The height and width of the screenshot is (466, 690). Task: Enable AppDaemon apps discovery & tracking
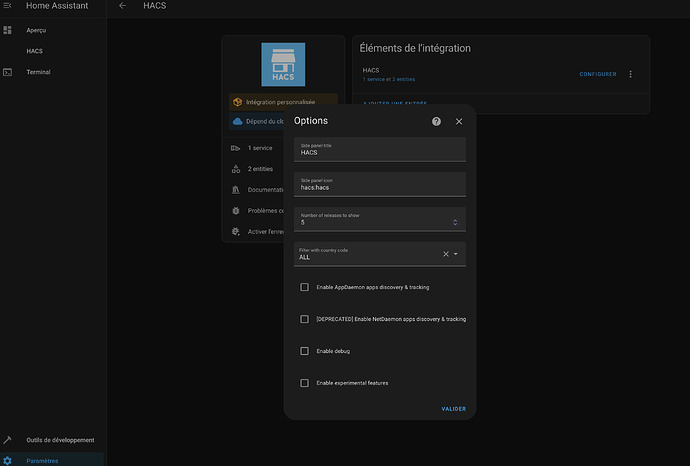(x=305, y=287)
